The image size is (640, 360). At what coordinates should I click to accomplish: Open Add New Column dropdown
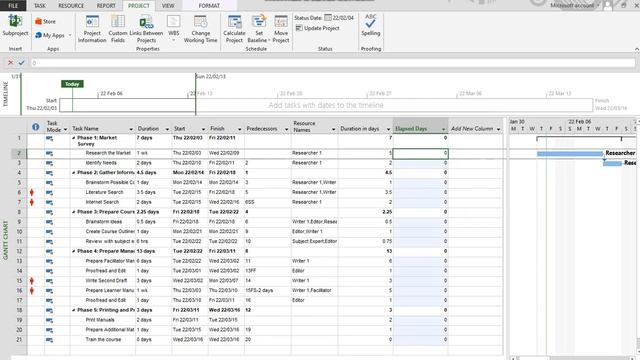[x=499, y=129]
